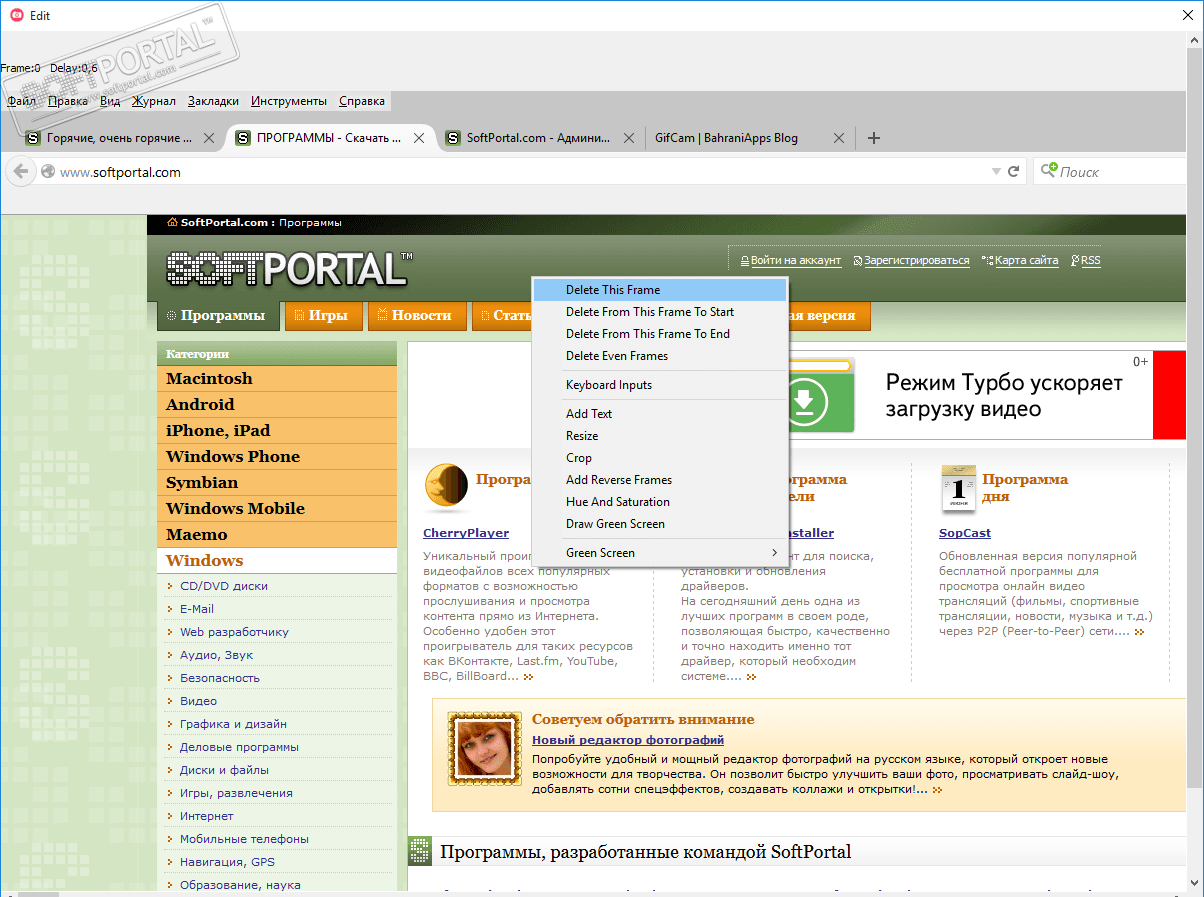Open a new tab with plus icon
1204x897 pixels.
click(x=874, y=138)
